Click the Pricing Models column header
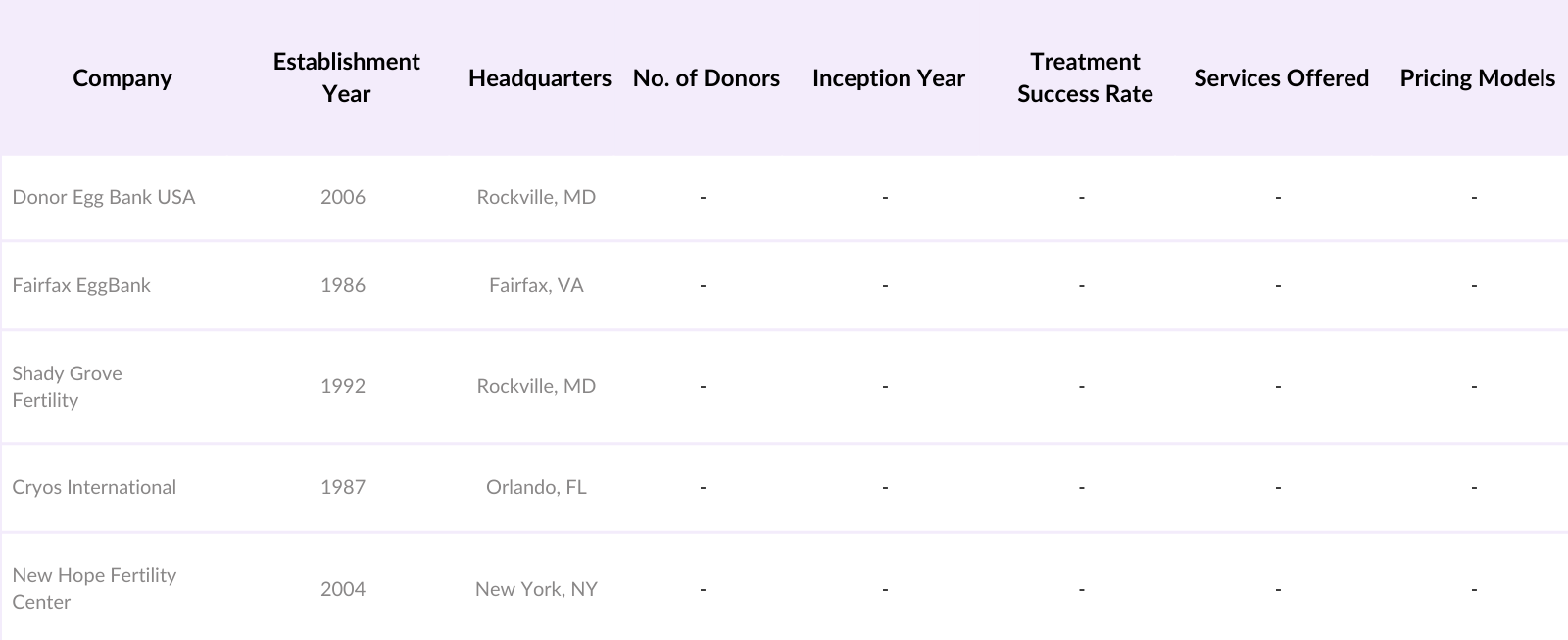 pos(1477,78)
